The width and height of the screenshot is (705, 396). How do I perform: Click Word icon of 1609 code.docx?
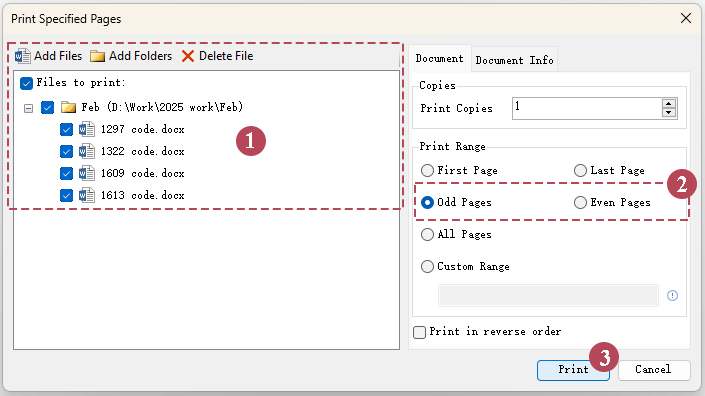[86, 174]
